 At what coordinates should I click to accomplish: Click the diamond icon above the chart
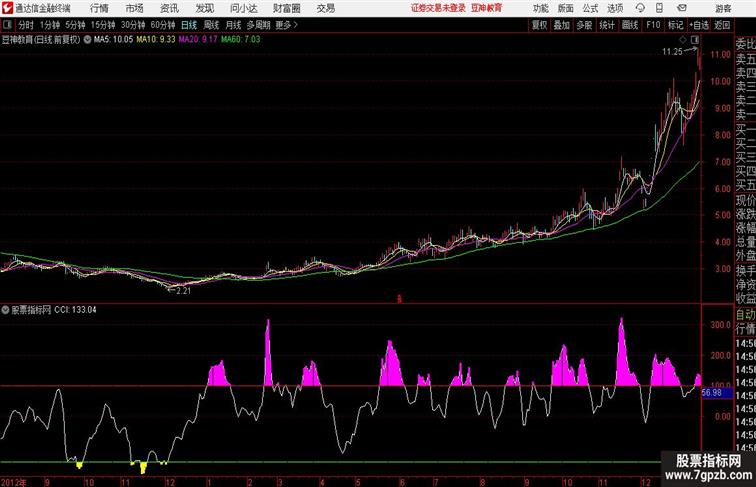[683, 40]
